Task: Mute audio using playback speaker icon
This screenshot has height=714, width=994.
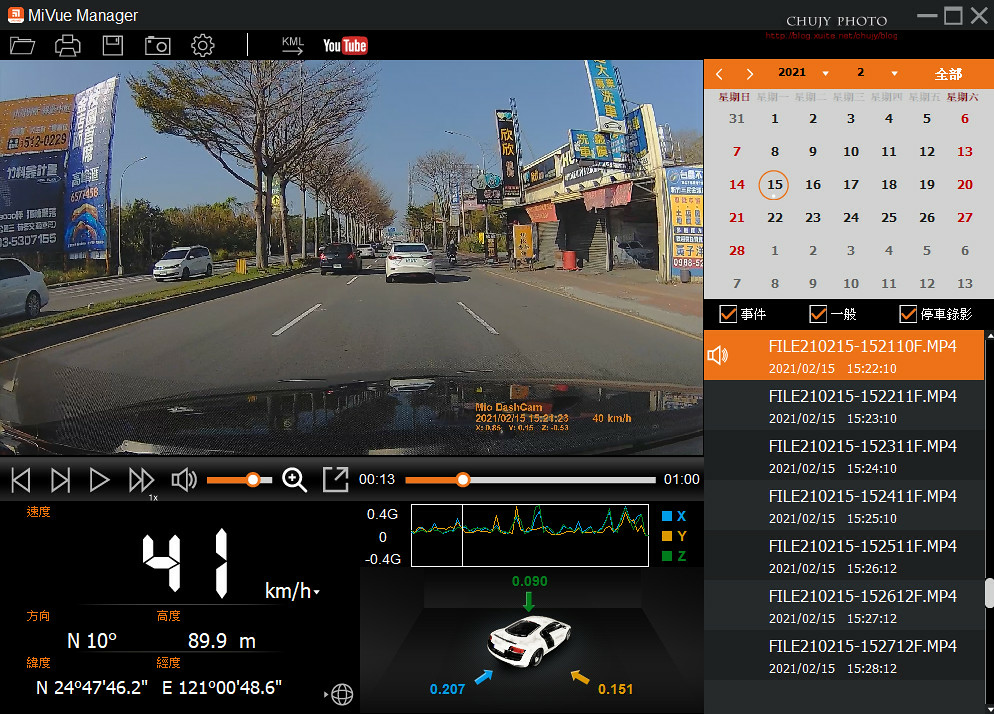Action: point(184,480)
